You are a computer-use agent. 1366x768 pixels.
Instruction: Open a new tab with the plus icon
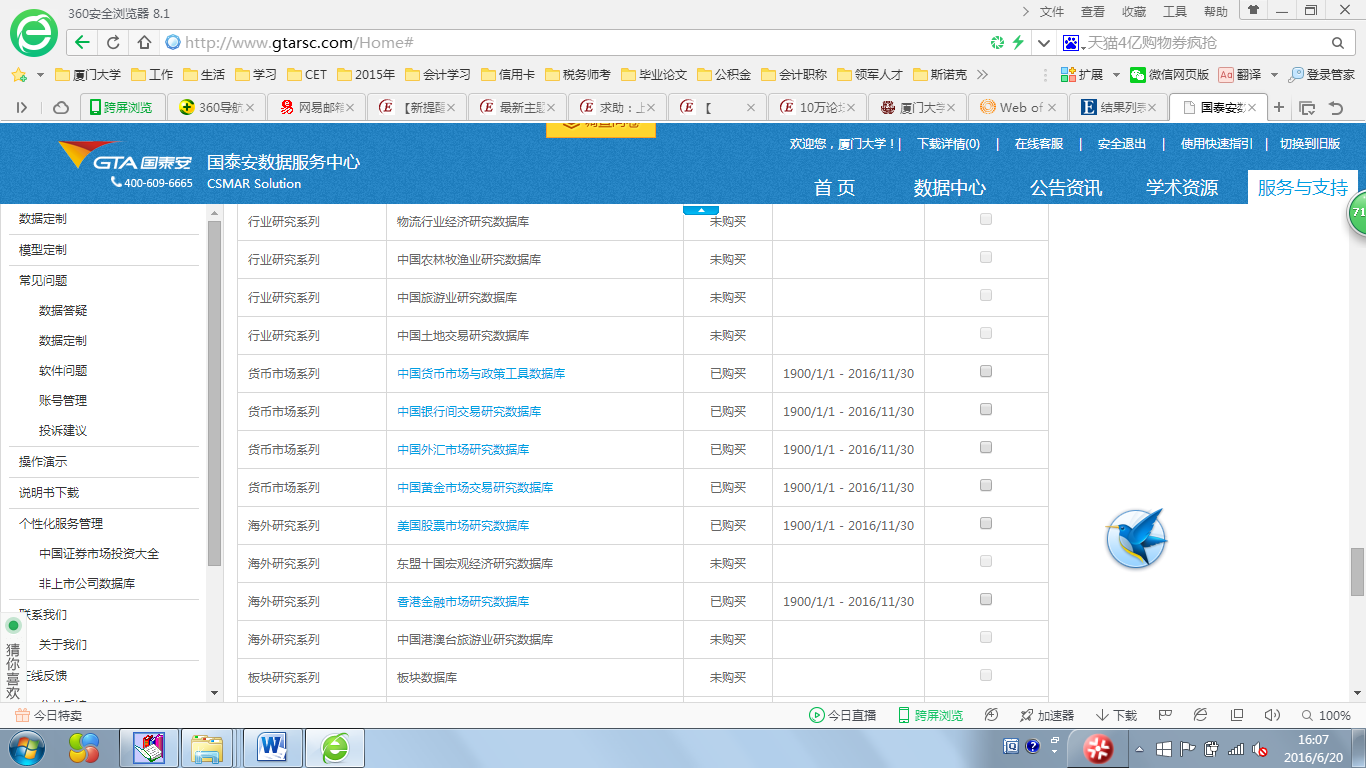1279,107
